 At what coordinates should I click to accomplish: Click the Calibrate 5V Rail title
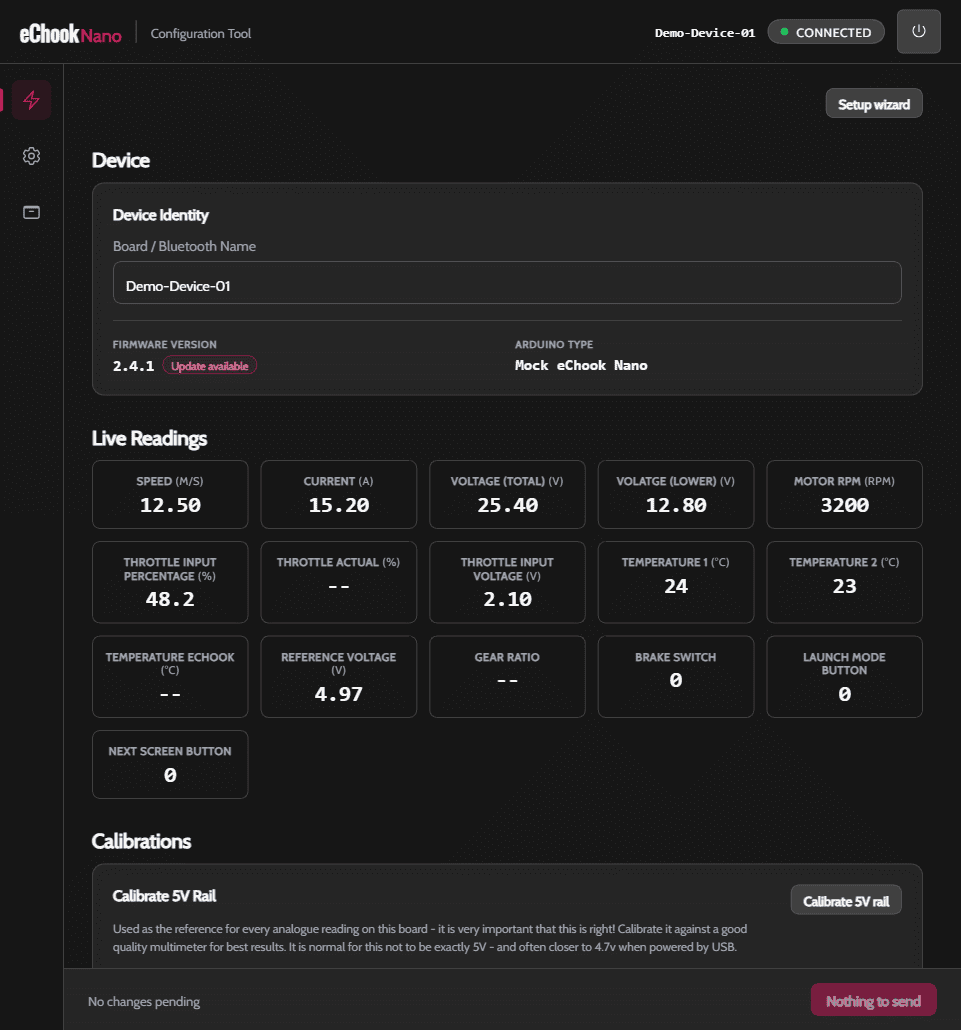[x=164, y=896]
